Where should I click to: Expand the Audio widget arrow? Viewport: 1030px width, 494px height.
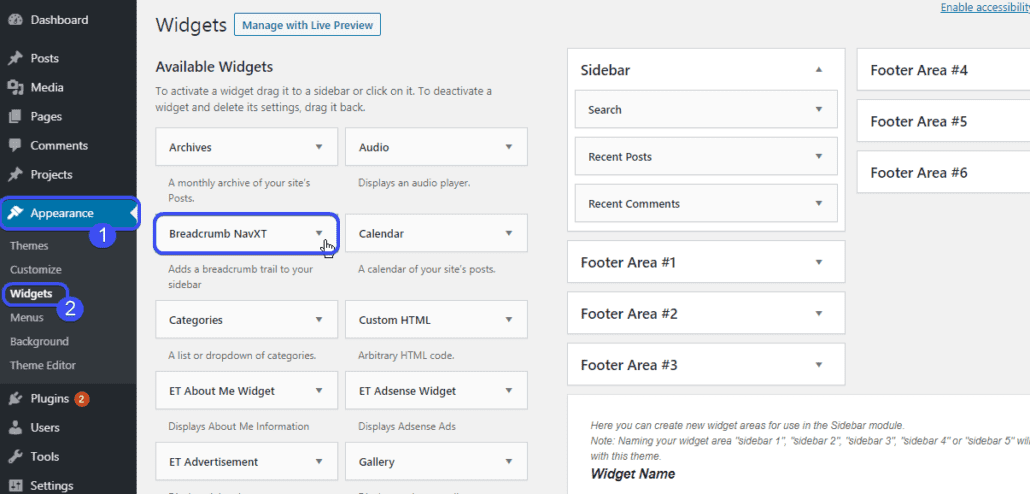pyautogui.click(x=508, y=147)
